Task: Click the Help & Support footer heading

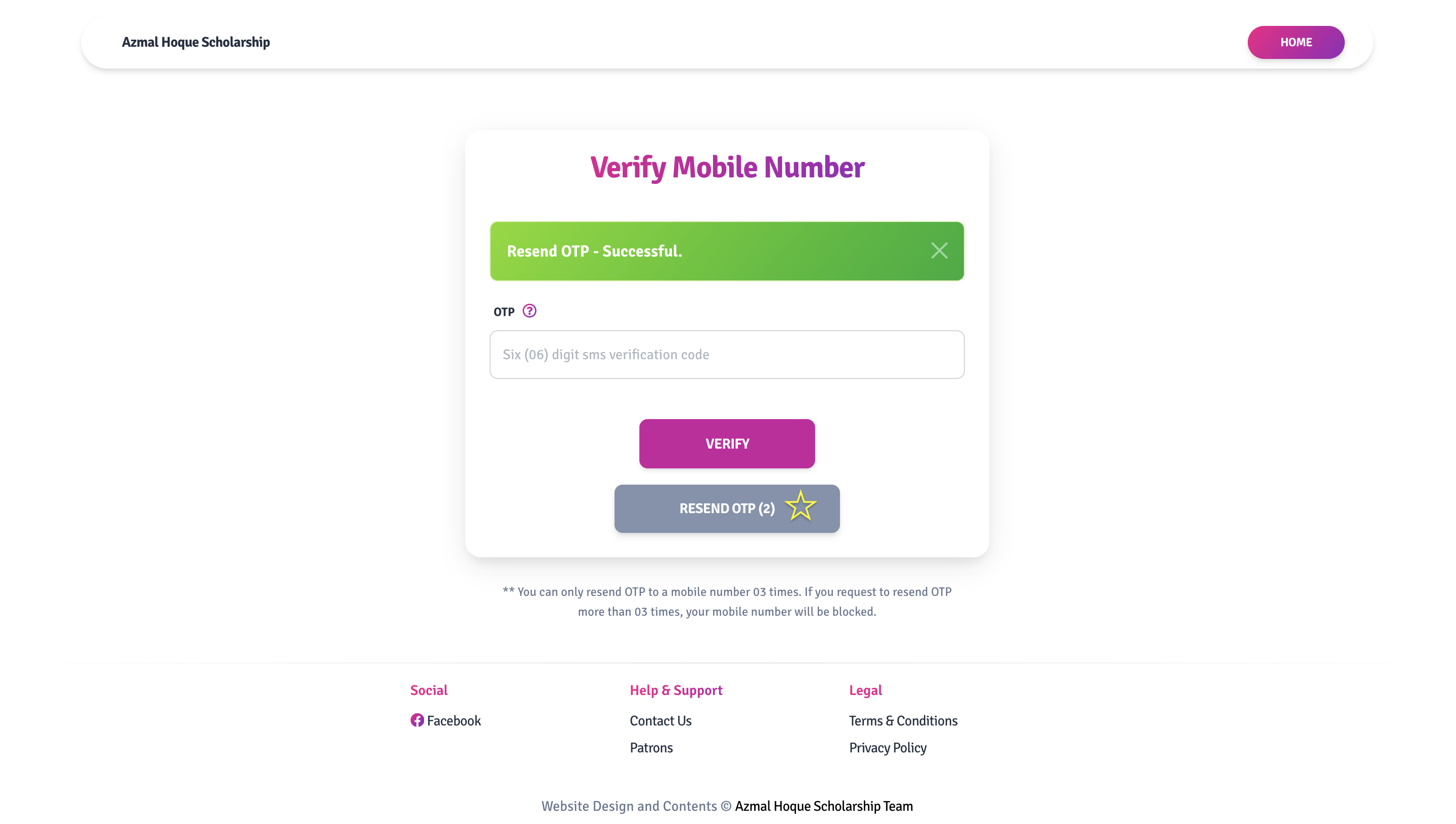Action: (676, 690)
